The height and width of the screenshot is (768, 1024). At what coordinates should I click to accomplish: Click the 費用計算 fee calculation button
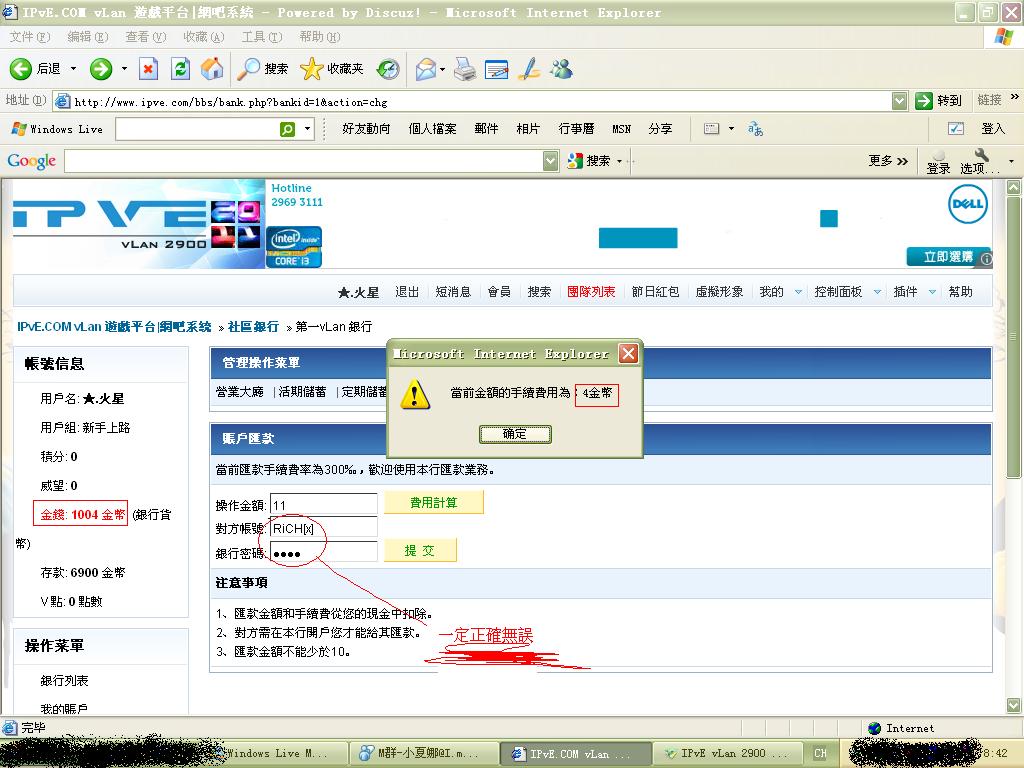click(x=433, y=503)
